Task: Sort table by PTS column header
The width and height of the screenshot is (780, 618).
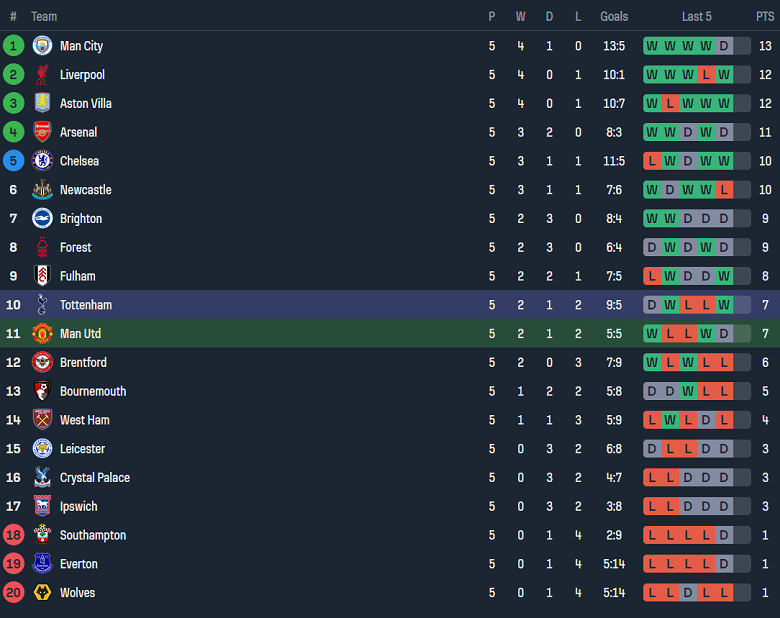Action: tap(765, 16)
